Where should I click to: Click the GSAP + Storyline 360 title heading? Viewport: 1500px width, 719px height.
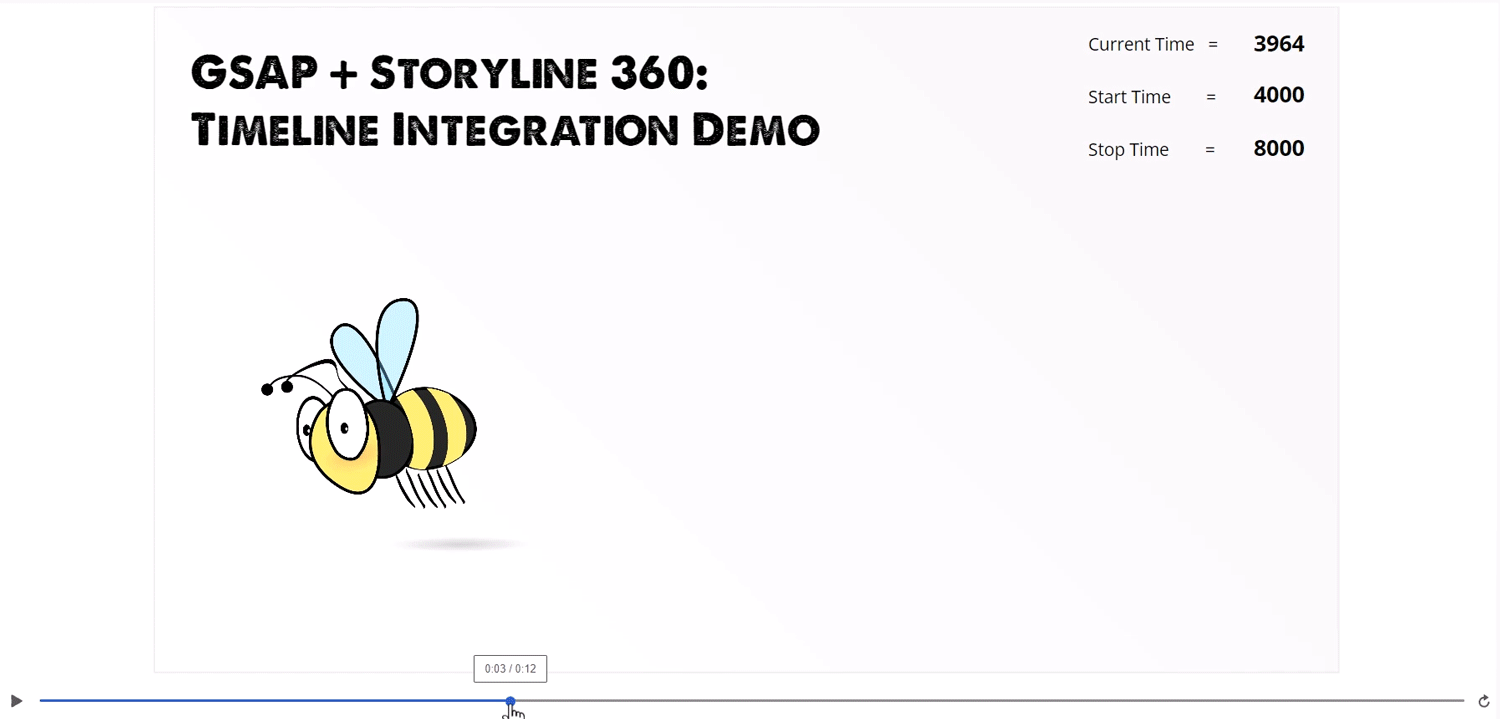click(449, 71)
